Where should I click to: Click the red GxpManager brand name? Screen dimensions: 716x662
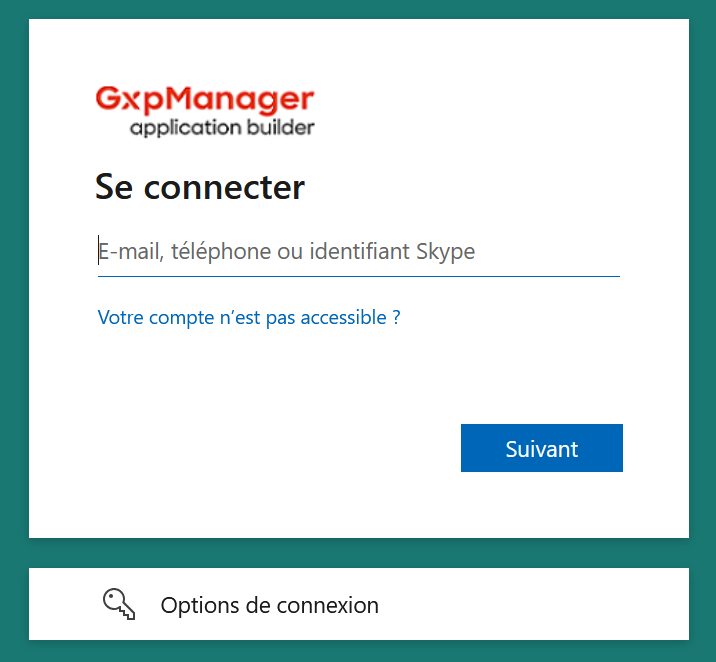(x=205, y=100)
